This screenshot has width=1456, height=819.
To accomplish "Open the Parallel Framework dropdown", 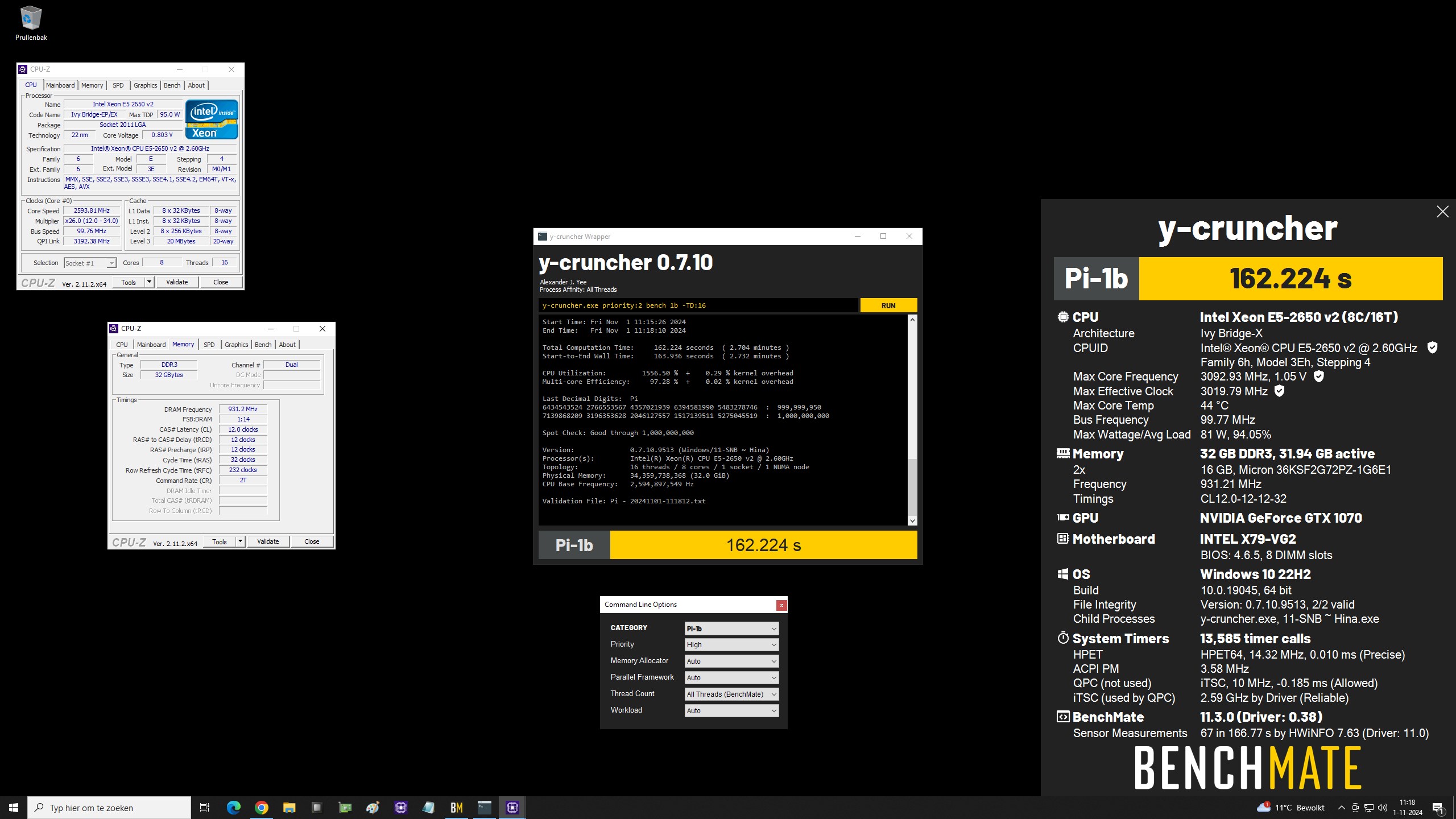I will click(x=731, y=678).
